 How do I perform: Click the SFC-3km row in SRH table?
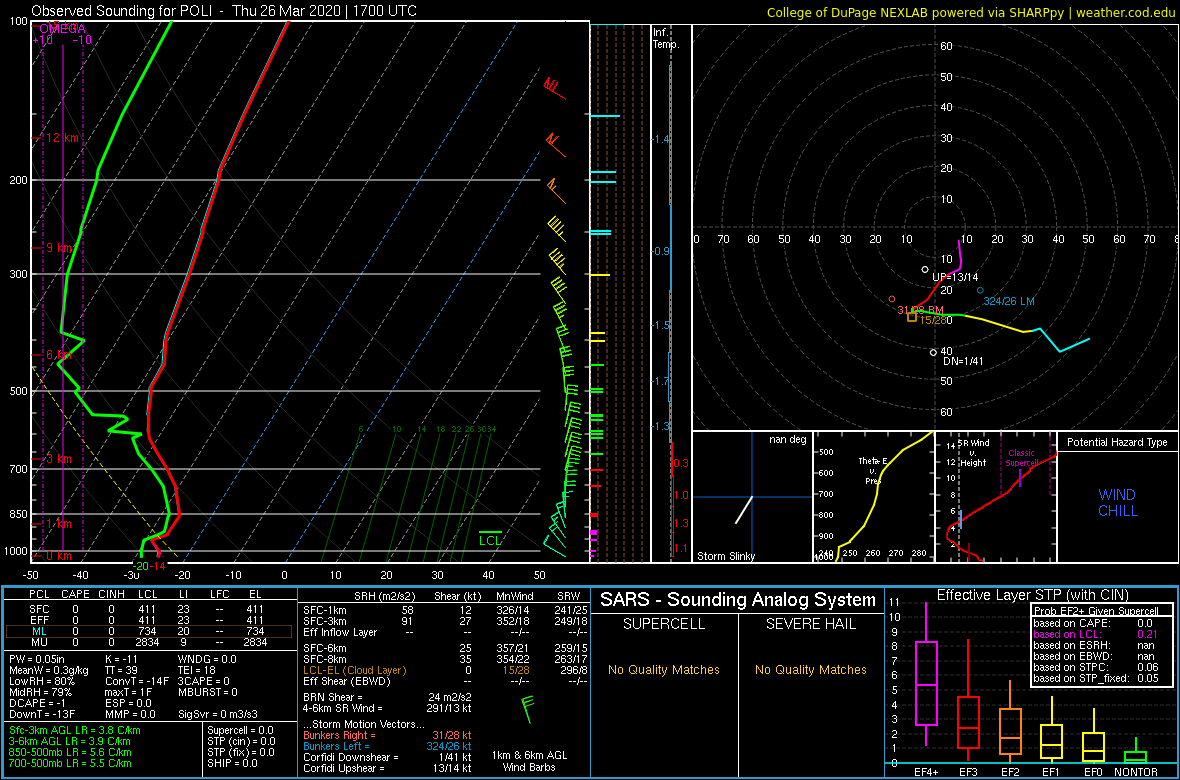[444, 620]
